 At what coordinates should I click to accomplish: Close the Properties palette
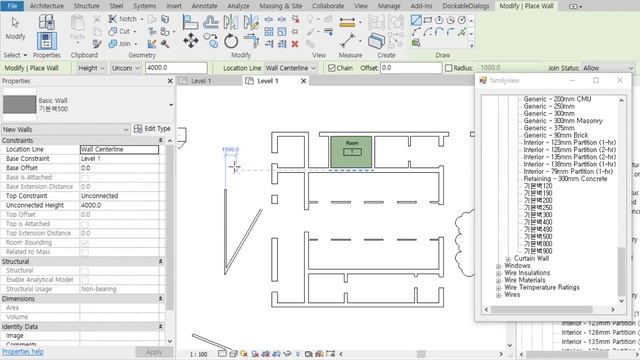click(x=170, y=81)
